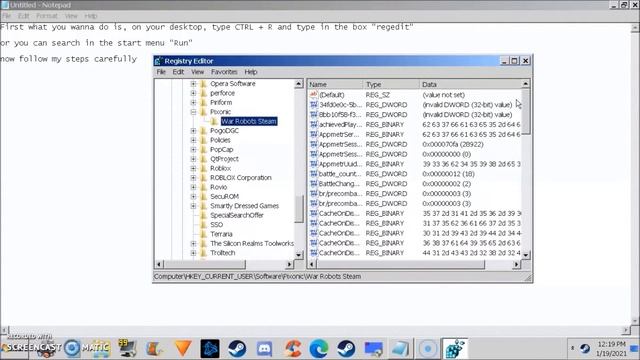Image resolution: width=640 pixels, height=360 pixels.
Task: Expand the PopCap key
Action: pos(193,149)
